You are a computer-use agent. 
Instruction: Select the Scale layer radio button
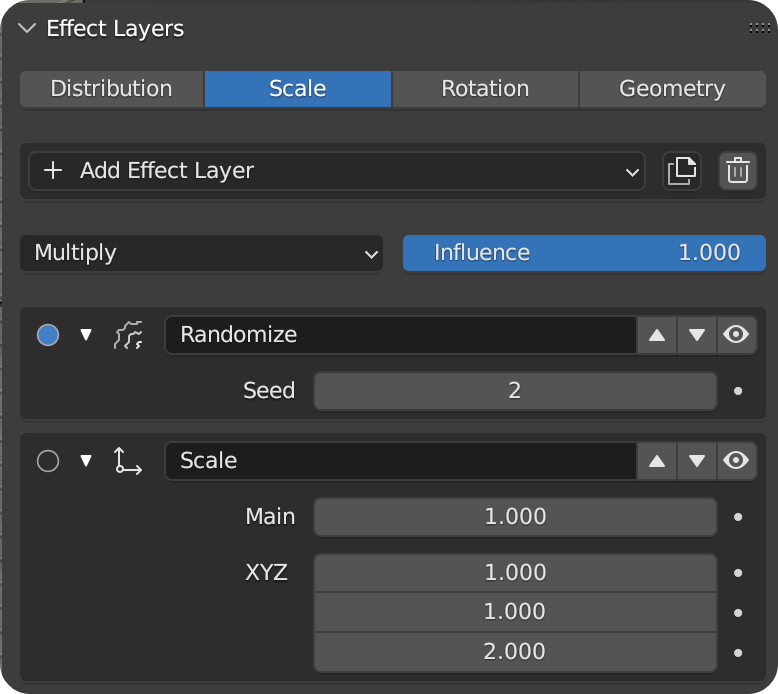click(48, 461)
